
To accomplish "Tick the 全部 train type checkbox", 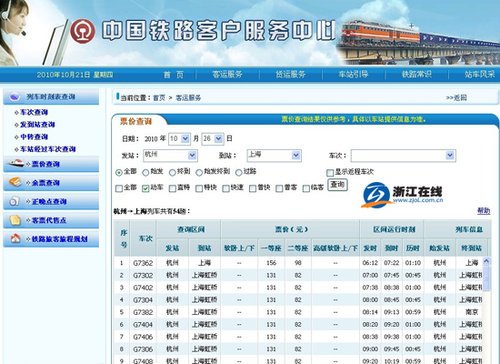I will coord(119,188).
